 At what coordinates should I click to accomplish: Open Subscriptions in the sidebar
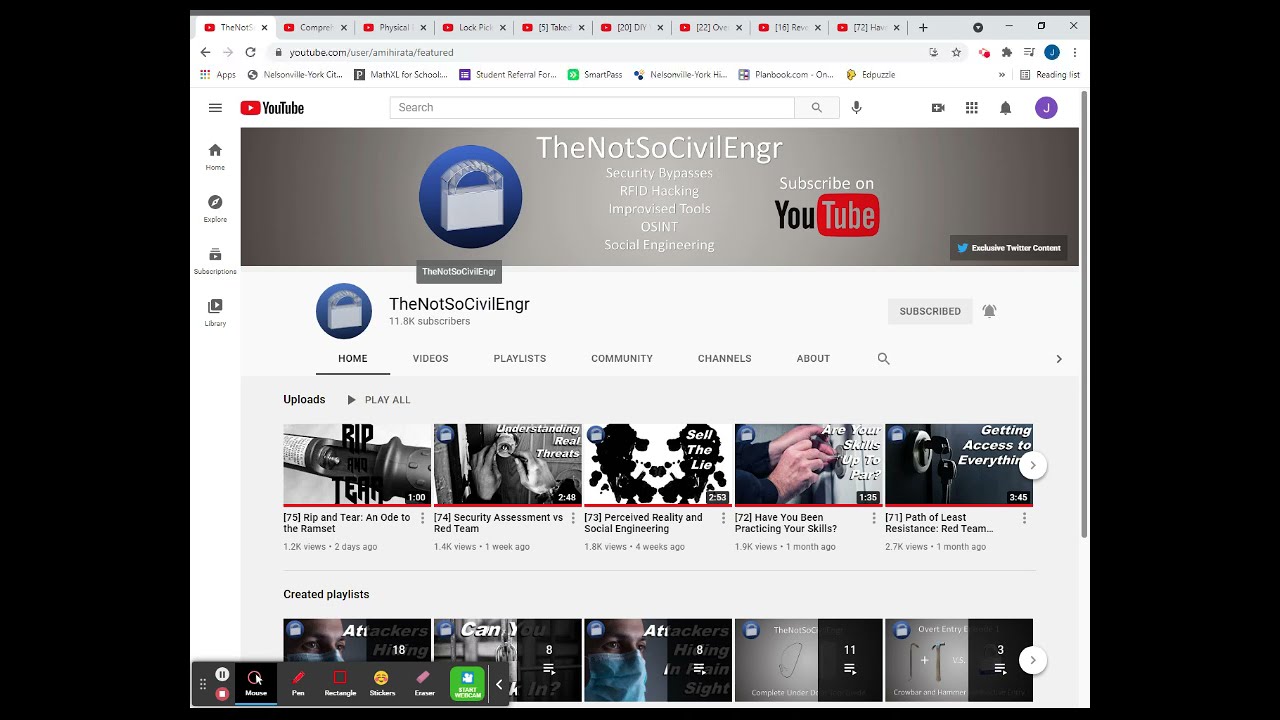point(215,261)
